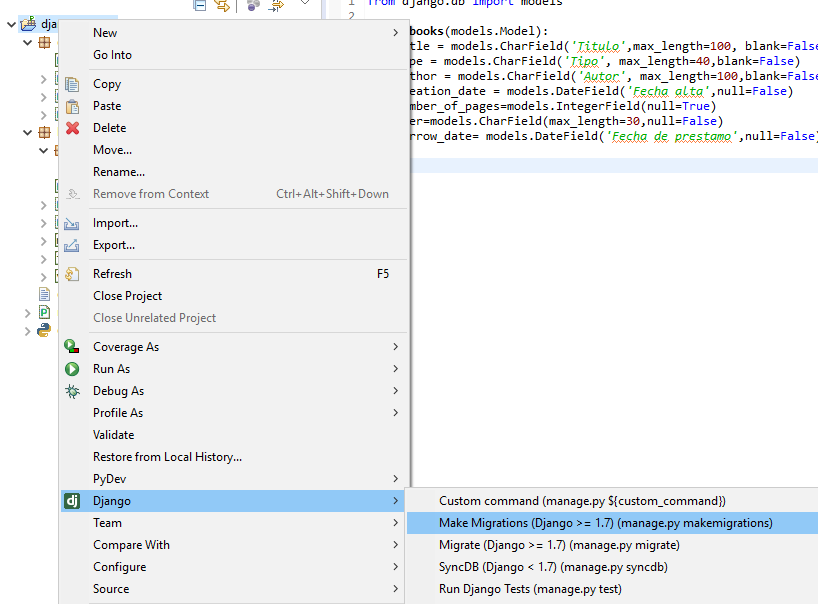
Task: Open Configure submenu
Action: [x=233, y=566]
